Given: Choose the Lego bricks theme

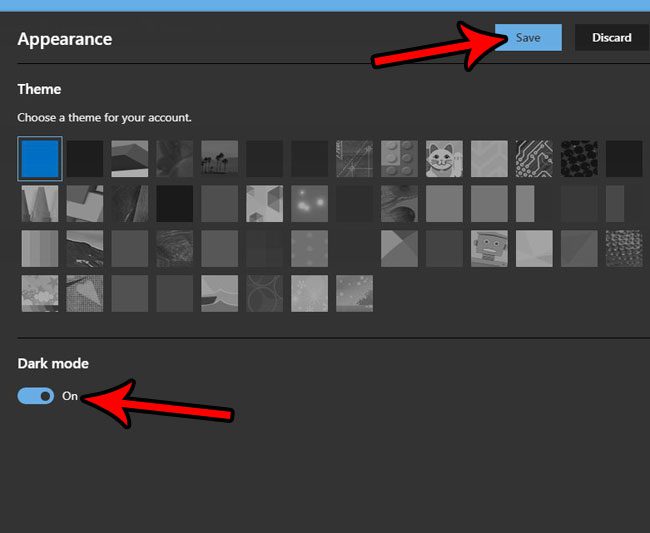Looking at the screenshot, I should [x=399, y=158].
